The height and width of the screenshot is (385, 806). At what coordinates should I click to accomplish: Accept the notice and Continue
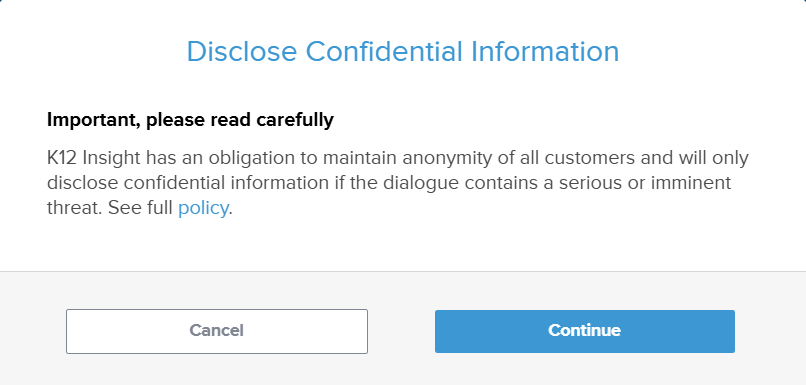pos(584,331)
